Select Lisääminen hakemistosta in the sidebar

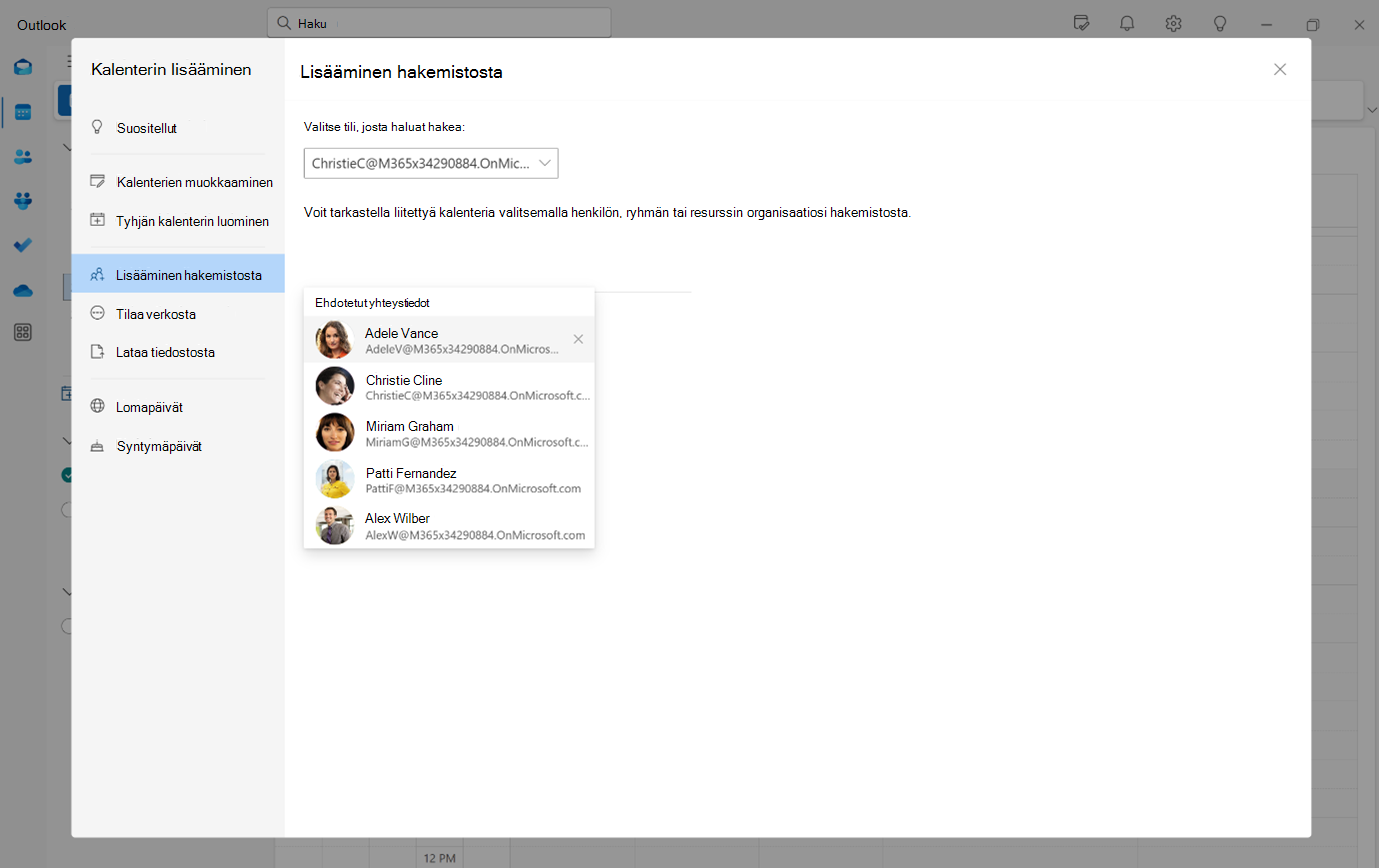click(x=178, y=274)
